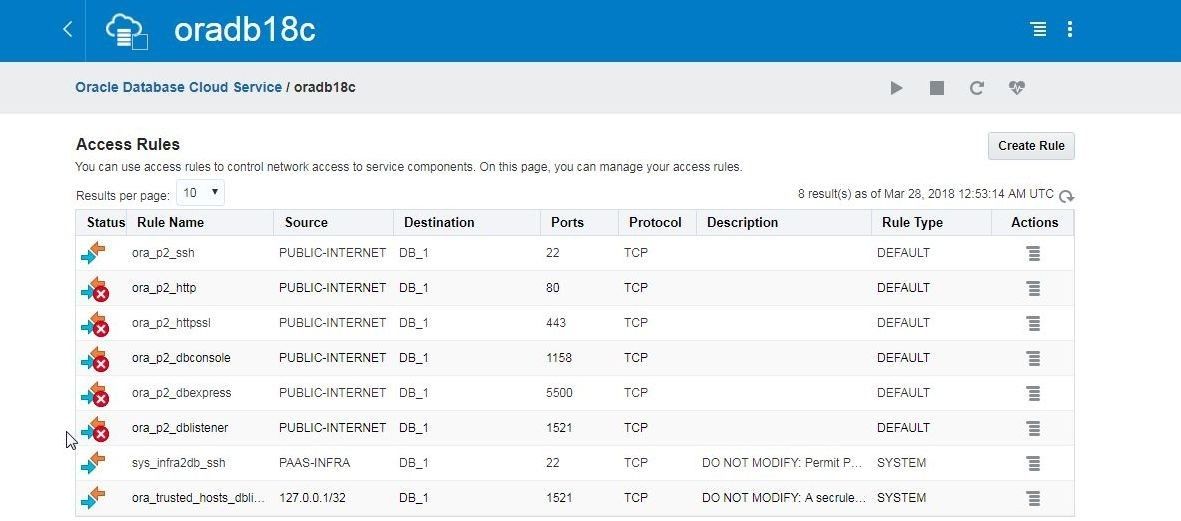Image resolution: width=1181 pixels, height=521 pixels.
Task: Open actions menu for ora_p2_dbexpress rule
Action: pyautogui.click(x=1033, y=393)
